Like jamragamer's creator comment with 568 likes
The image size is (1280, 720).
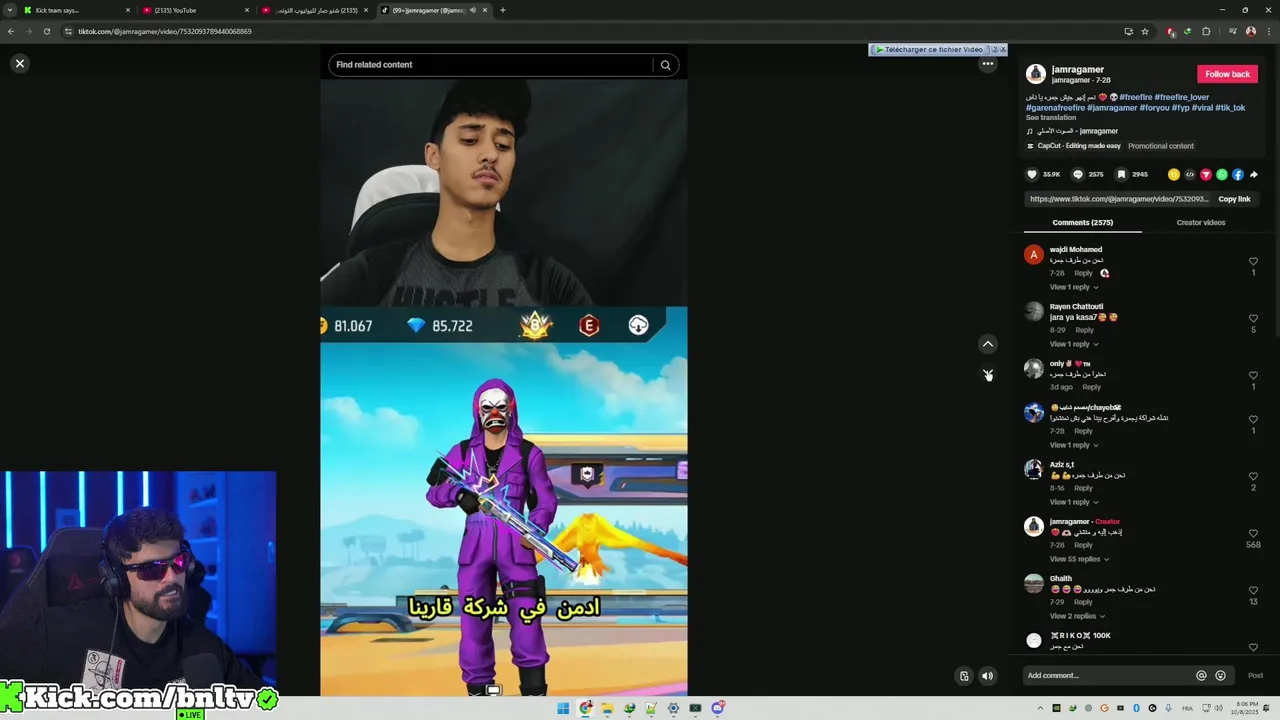pyautogui.click(x=1253, y=534)
